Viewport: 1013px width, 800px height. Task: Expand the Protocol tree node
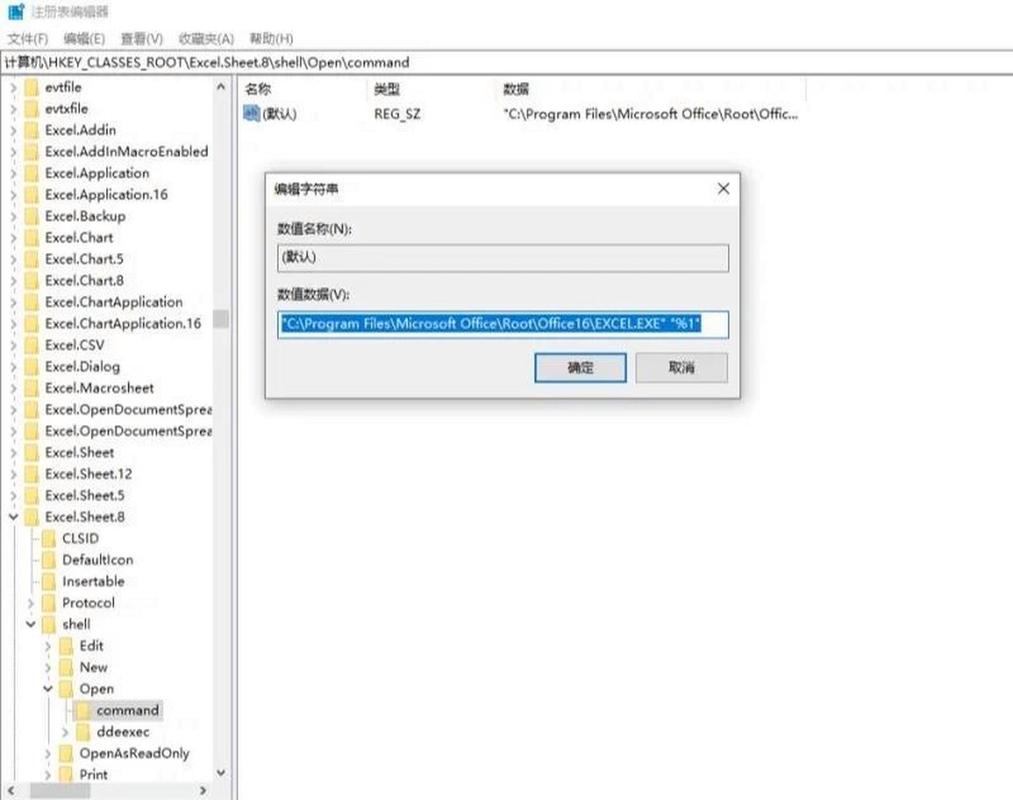click(30, 603)
